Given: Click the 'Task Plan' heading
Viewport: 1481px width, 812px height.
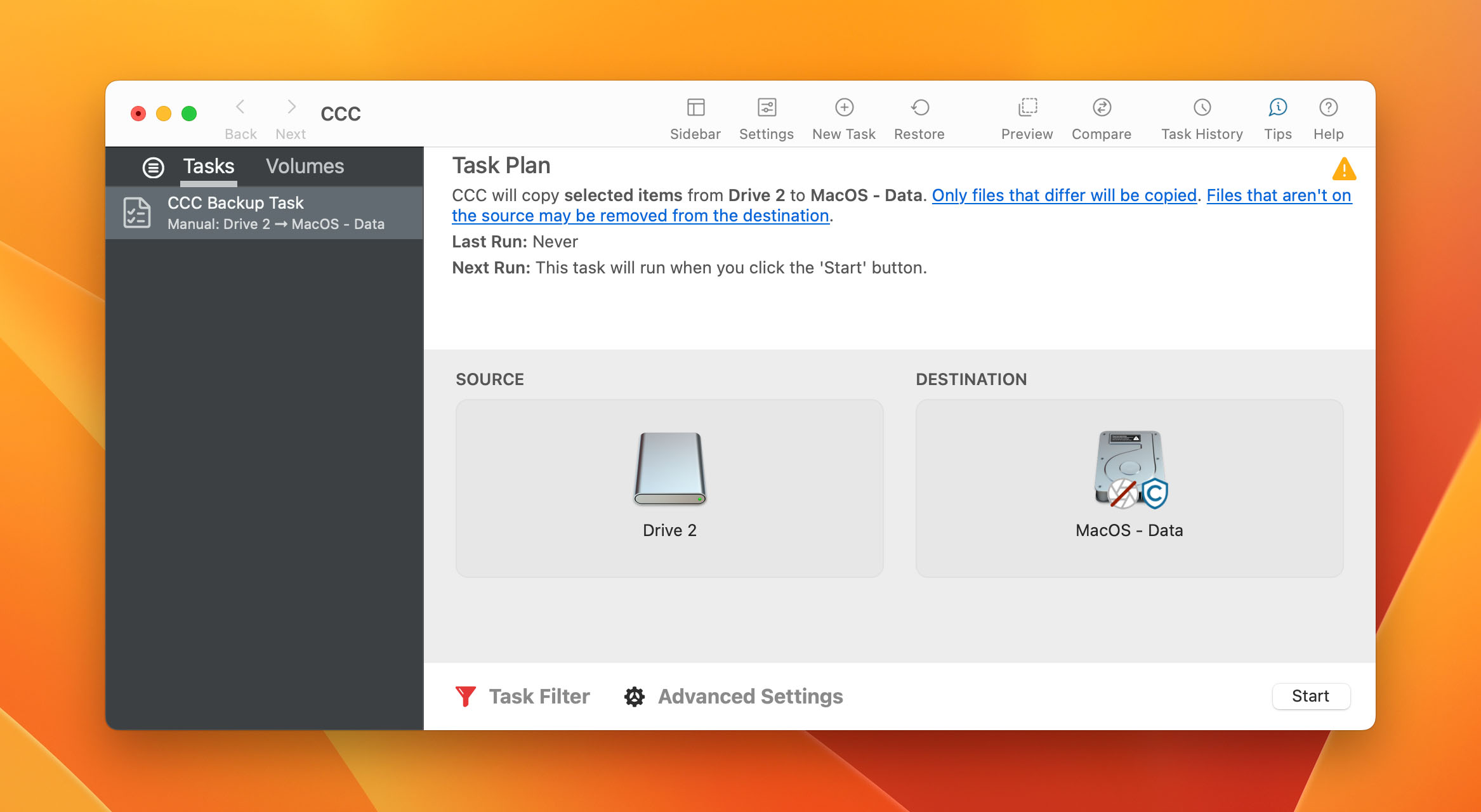Looking at the screenshot, I should pos(501,166).
